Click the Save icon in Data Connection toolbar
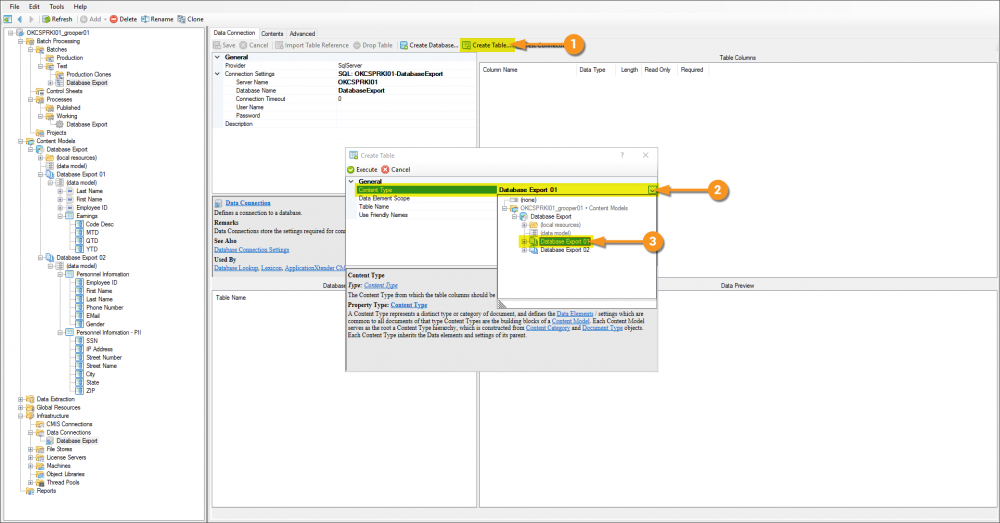Image resolution: width=1000 pixels, height=523 pixels. point(217,45)
